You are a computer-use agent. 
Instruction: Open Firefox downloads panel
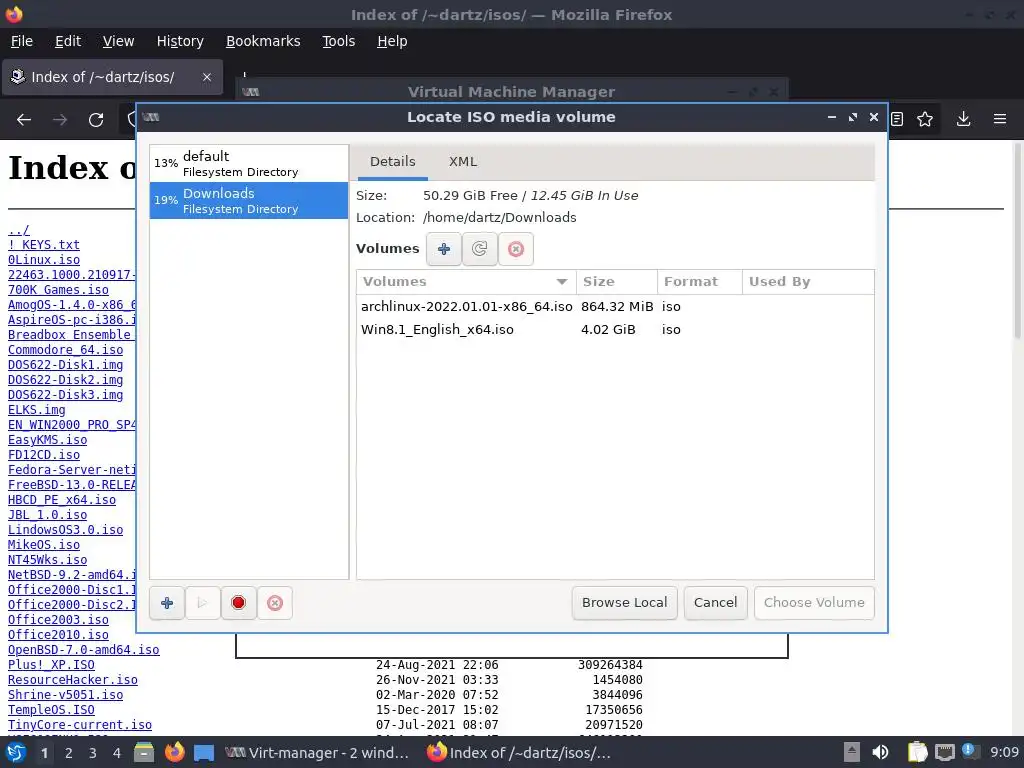[963, 119]
